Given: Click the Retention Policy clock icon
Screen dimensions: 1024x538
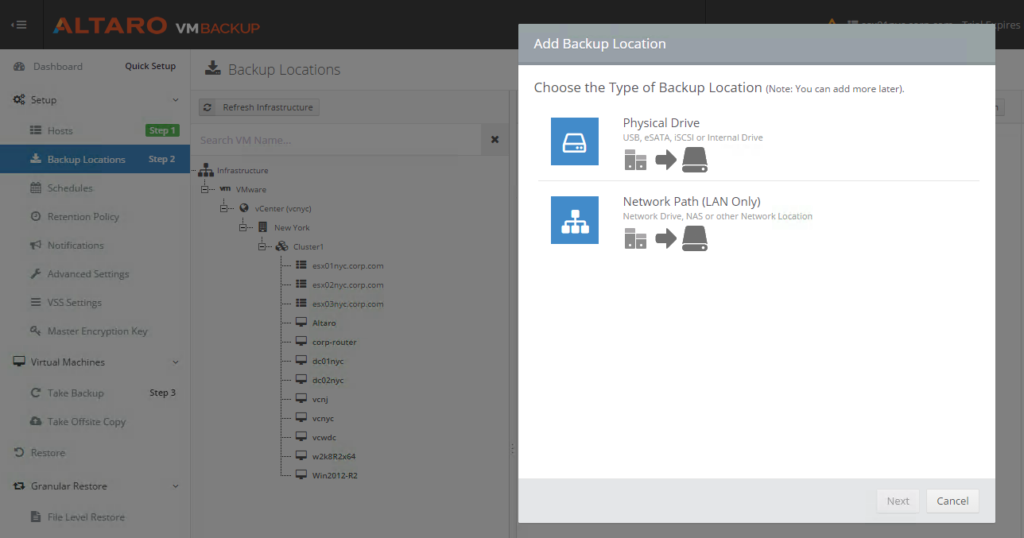Looking at the screenshot, I should point(35,216).
